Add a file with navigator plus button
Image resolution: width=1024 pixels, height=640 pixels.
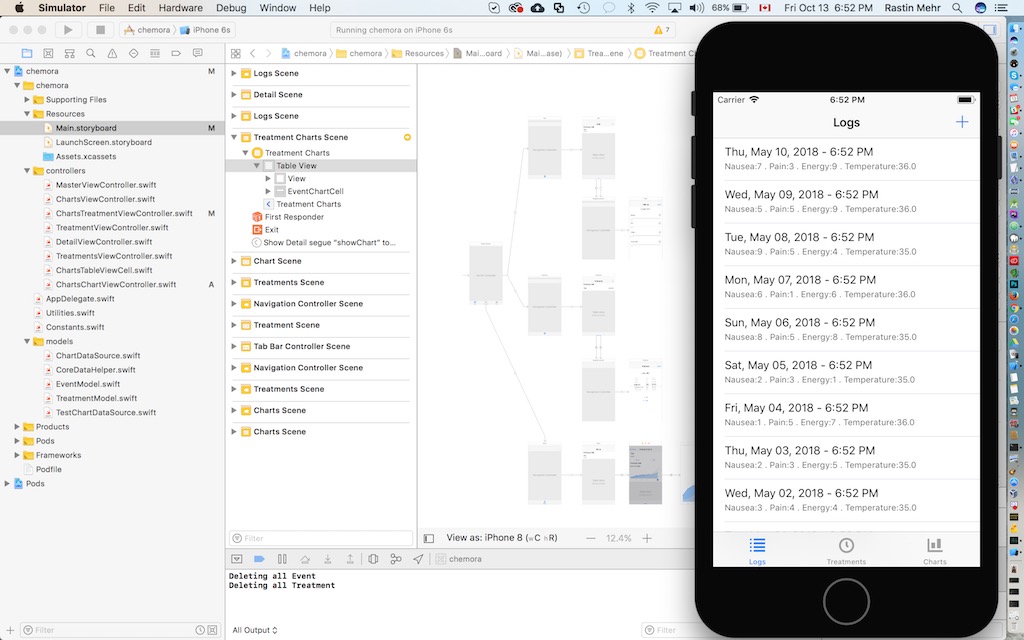coord(10,630)
